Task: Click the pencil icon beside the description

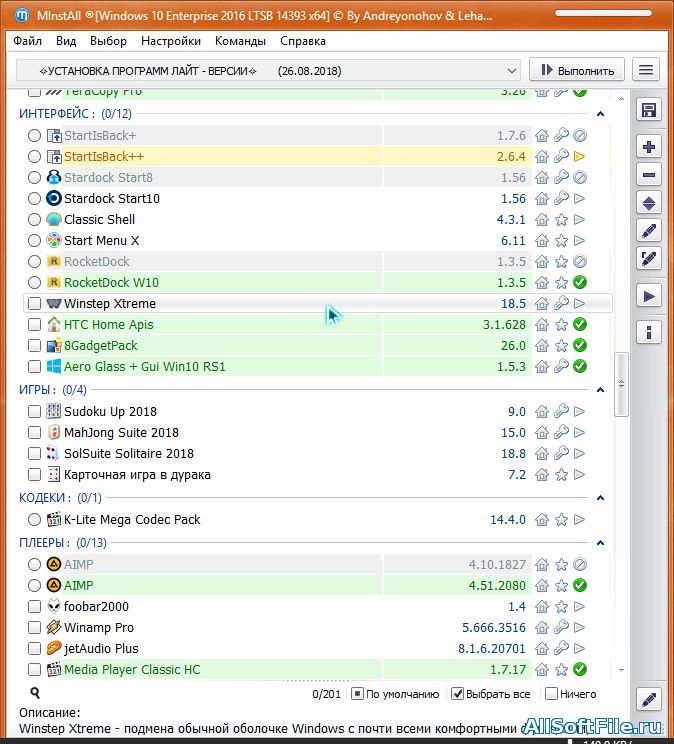Action: [648, 699]
